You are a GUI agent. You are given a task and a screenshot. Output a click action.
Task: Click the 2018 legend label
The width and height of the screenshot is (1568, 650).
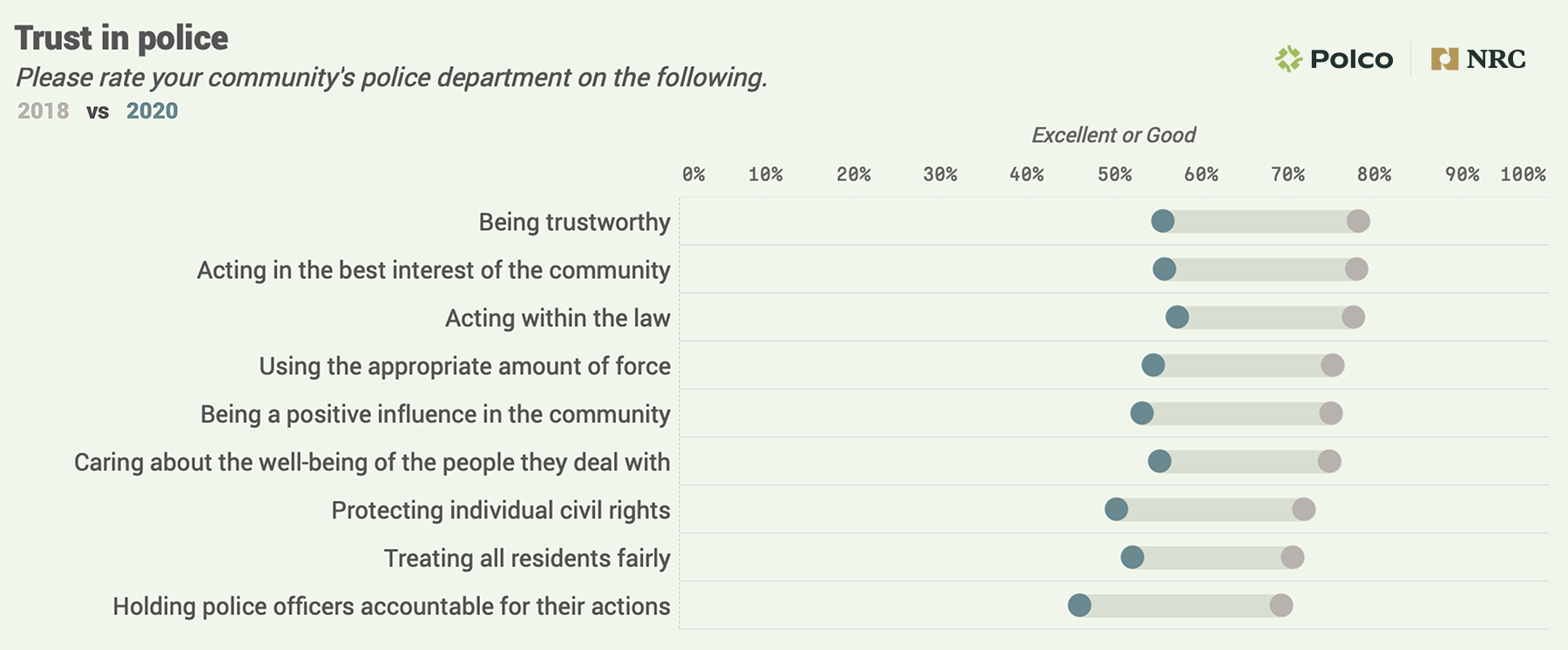(x=44, y=112)
